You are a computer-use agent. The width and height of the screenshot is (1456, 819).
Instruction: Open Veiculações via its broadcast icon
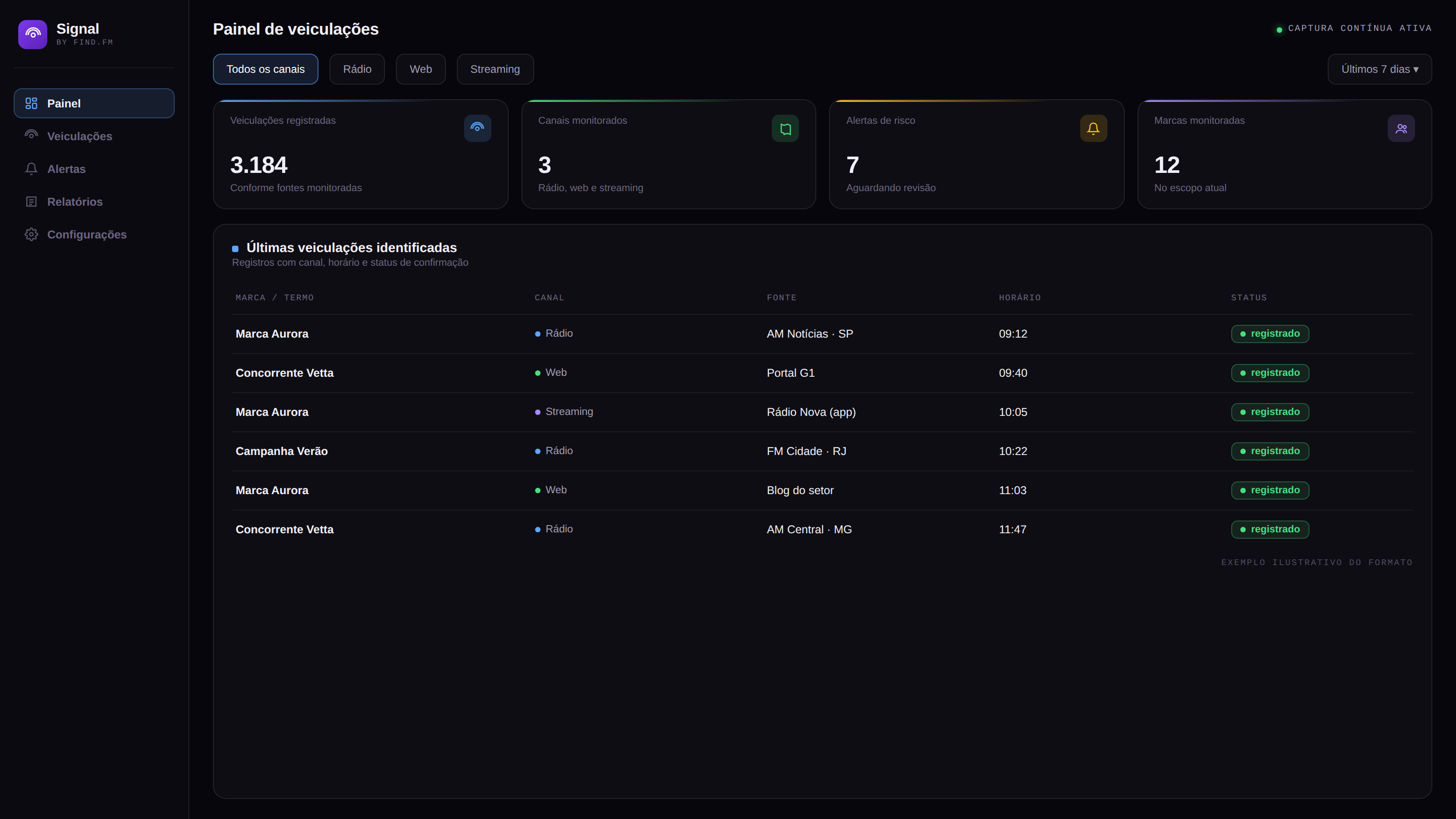click(32, 136)
